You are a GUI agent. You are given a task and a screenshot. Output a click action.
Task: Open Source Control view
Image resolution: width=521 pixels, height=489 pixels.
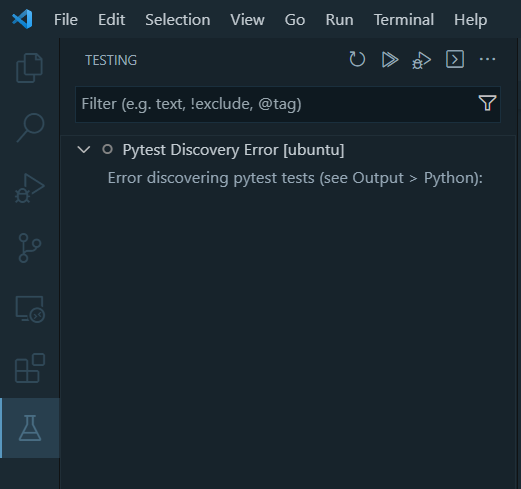coord(29,248)
